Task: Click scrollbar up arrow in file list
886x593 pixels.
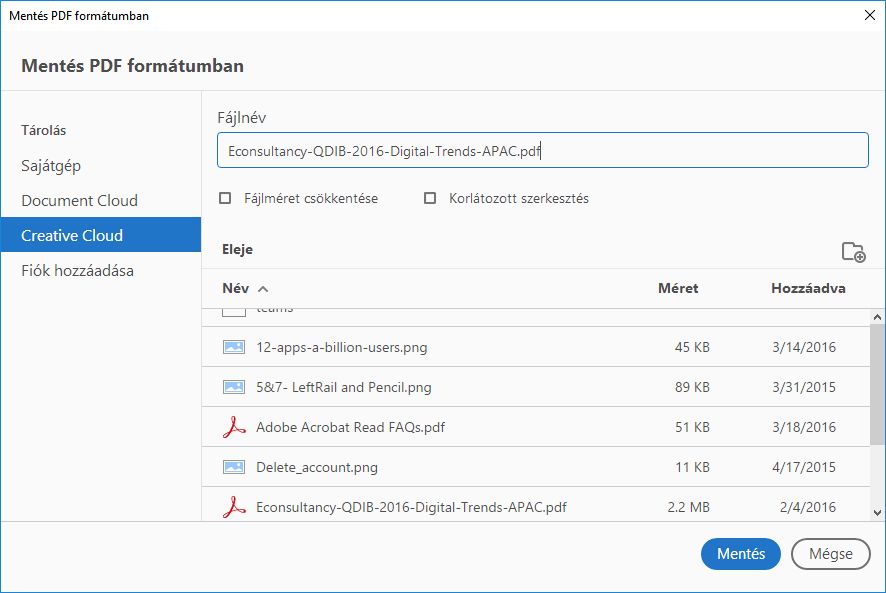Action: [877, 317]
